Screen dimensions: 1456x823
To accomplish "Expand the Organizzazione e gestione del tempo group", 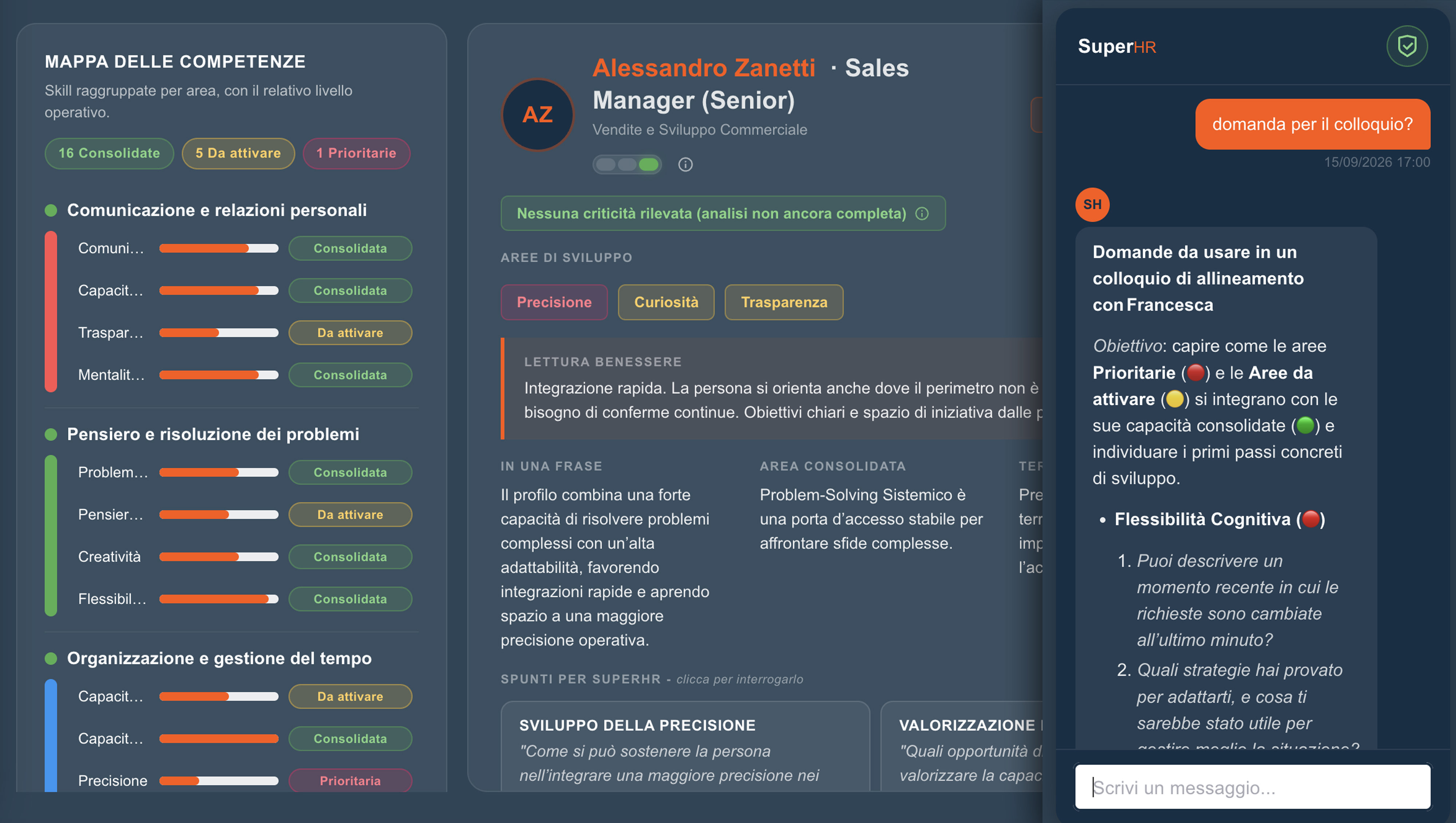I will tap(219, 658).
